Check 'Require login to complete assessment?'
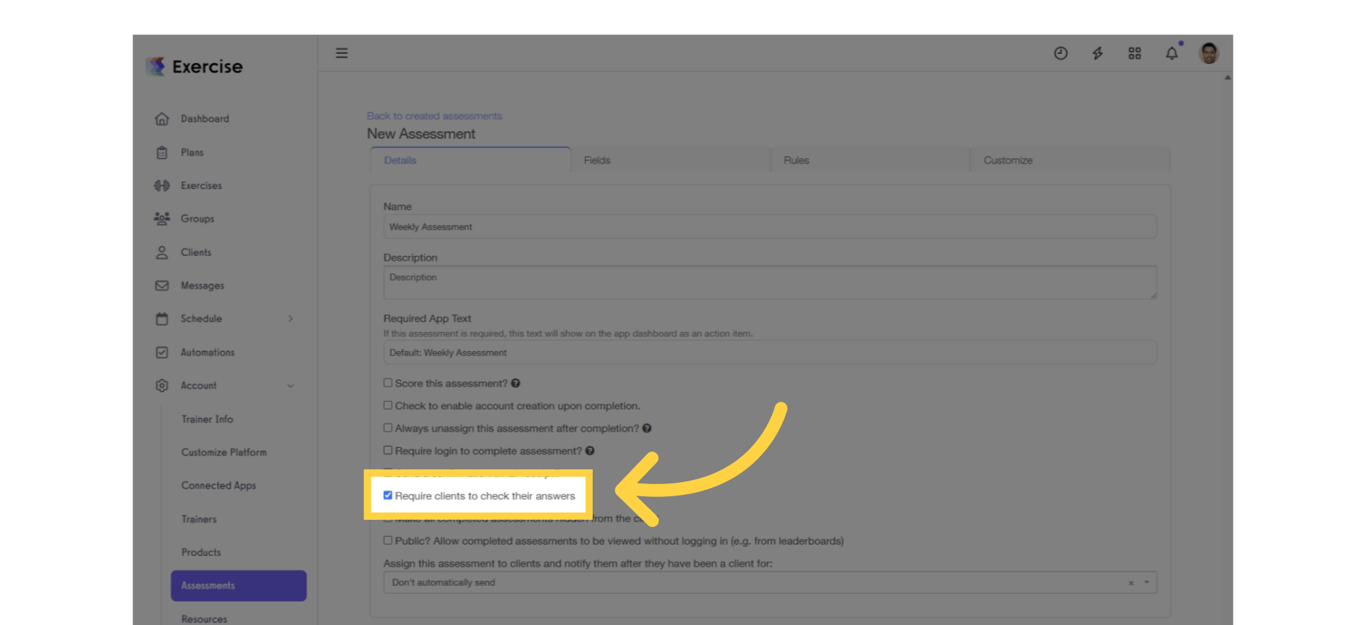 point(388,450)
